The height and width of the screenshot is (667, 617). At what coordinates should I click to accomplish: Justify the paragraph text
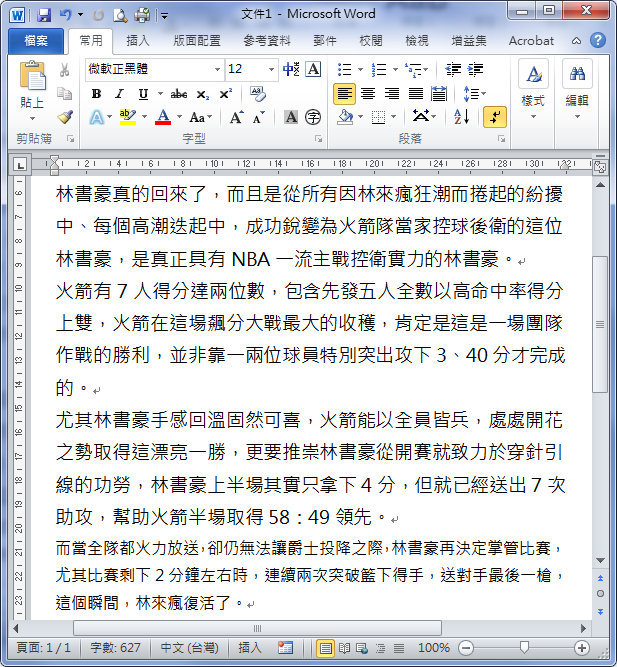(416, 94)
